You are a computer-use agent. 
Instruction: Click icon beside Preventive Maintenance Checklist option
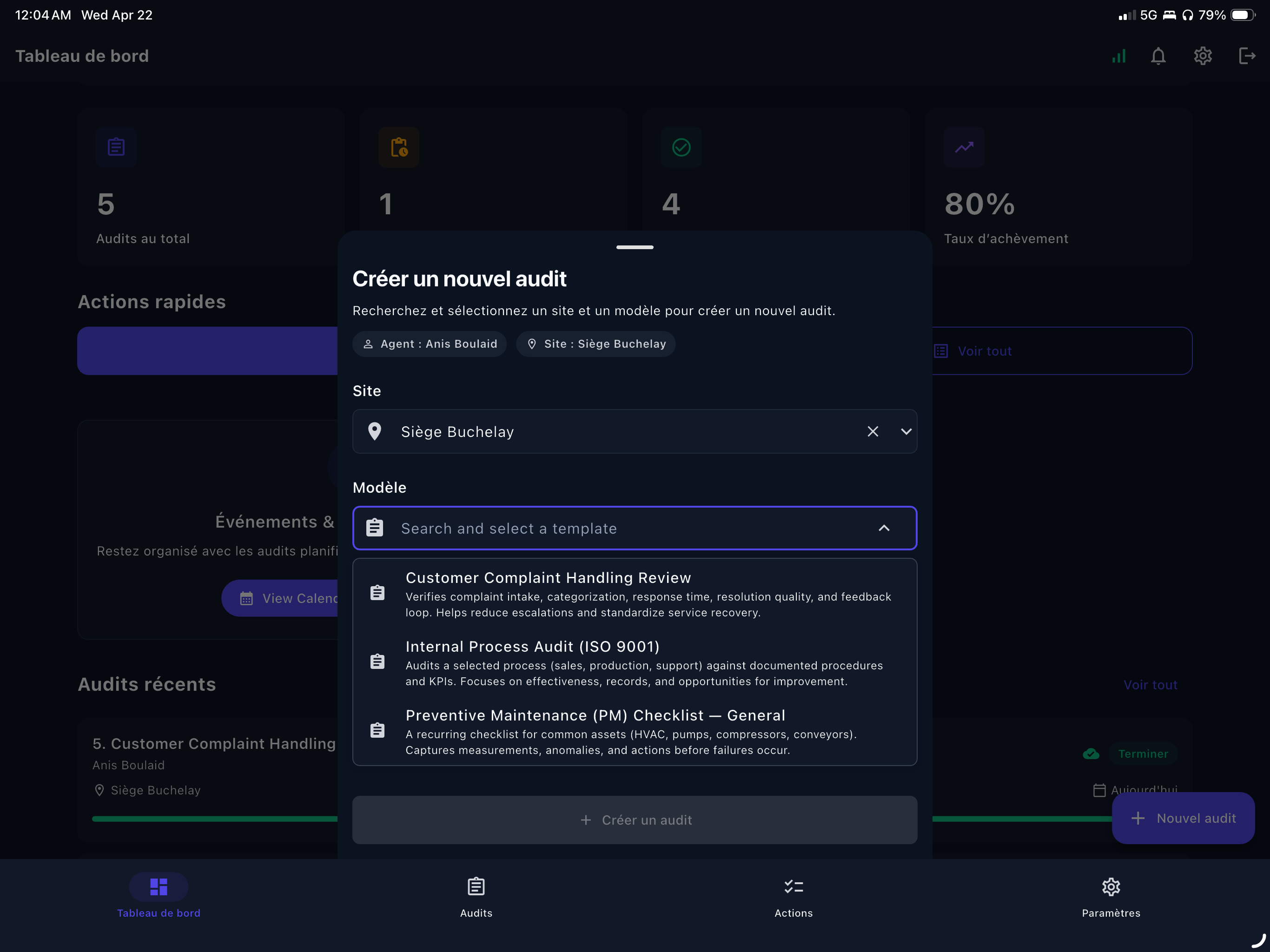[x=377, y=730]
